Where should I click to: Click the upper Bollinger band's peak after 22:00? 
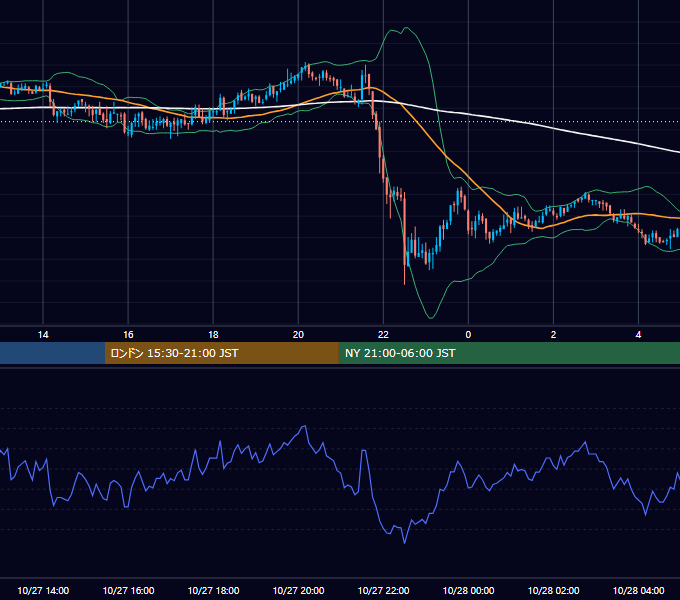[x=406, y=28]
